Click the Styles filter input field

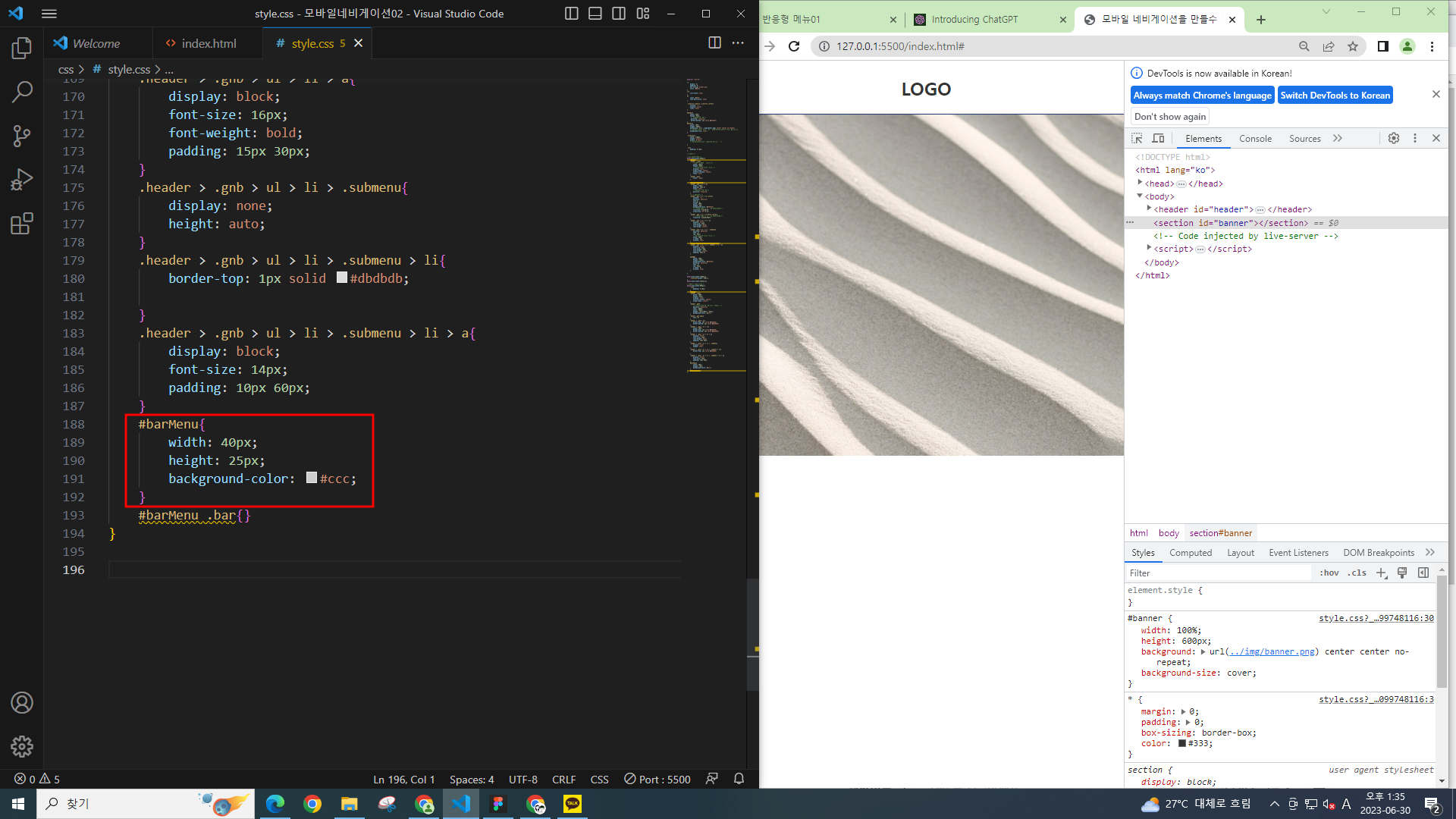(x=1217, y=573)
